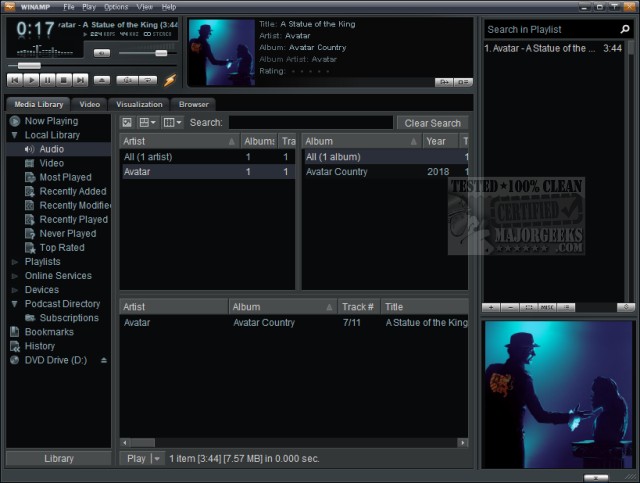
Task: Click the Clear Search button
Action: (432, 123)
